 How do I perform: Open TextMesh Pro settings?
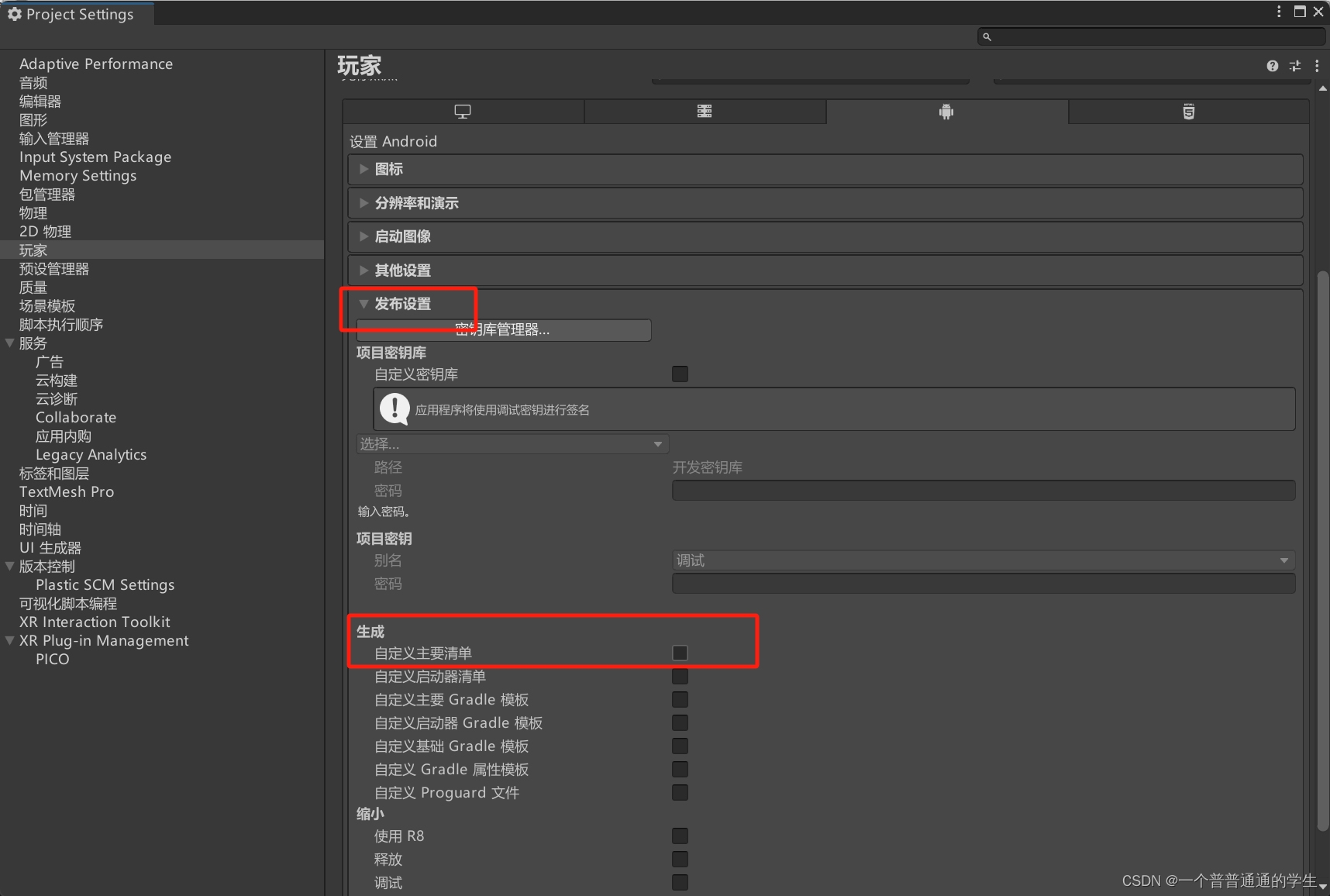point(67,491)
